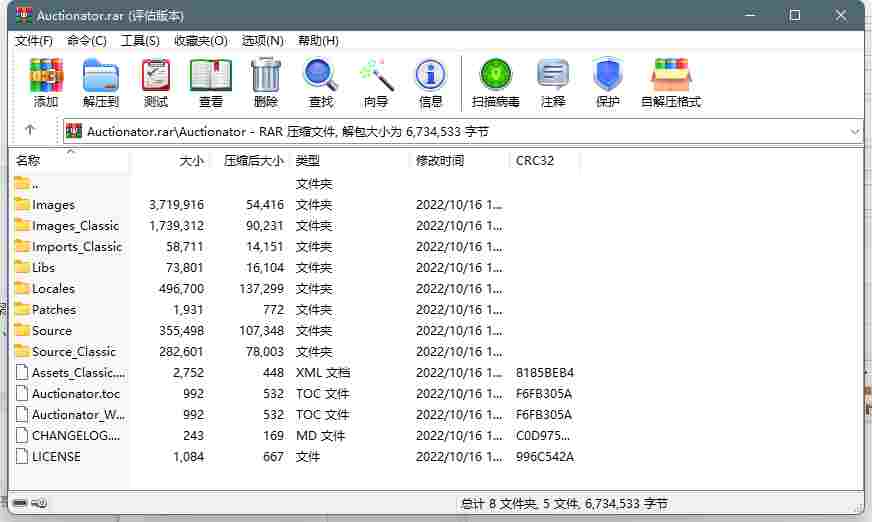Click the MD 文件 type cell
Viewport: 872px width, 522px height.
coord(320,435)
